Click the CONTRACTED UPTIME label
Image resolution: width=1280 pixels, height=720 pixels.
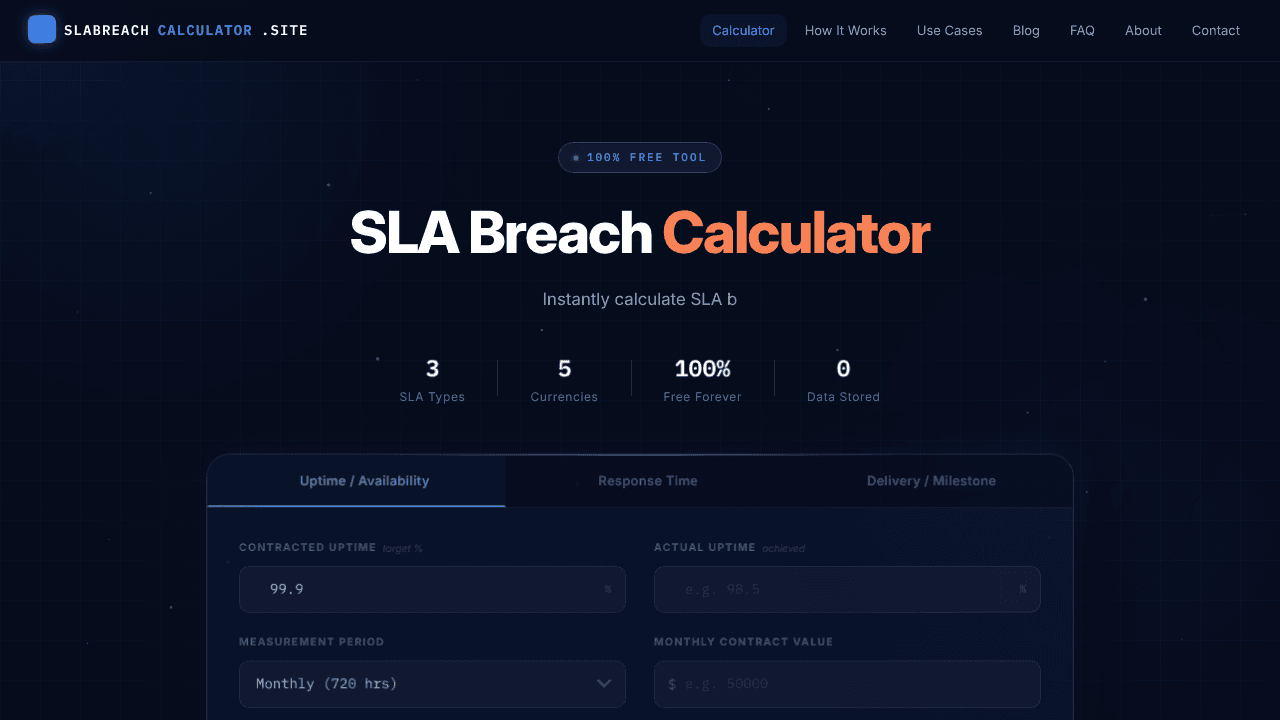point(307,547)
